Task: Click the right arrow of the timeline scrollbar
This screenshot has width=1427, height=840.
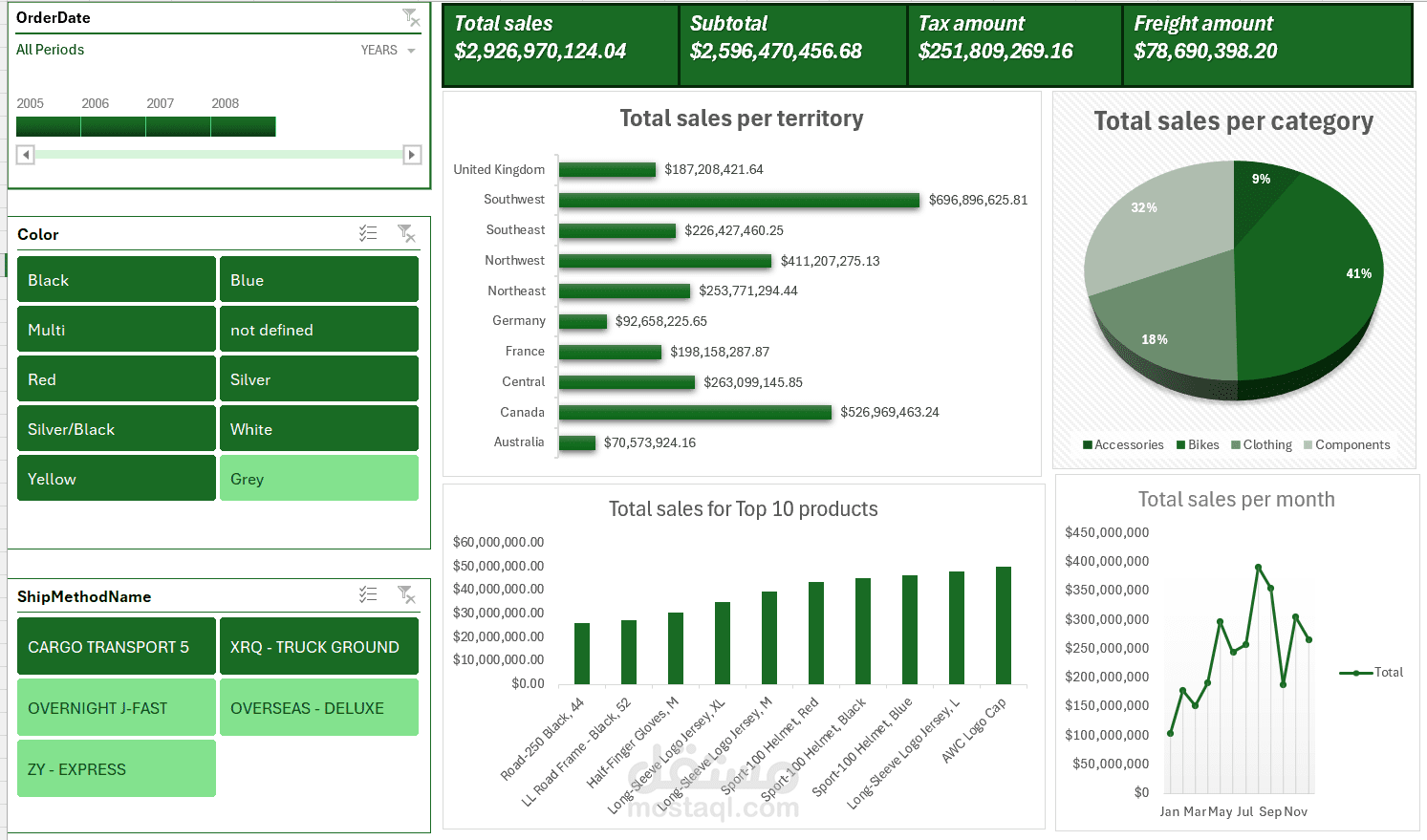Action: click(412, 154)
